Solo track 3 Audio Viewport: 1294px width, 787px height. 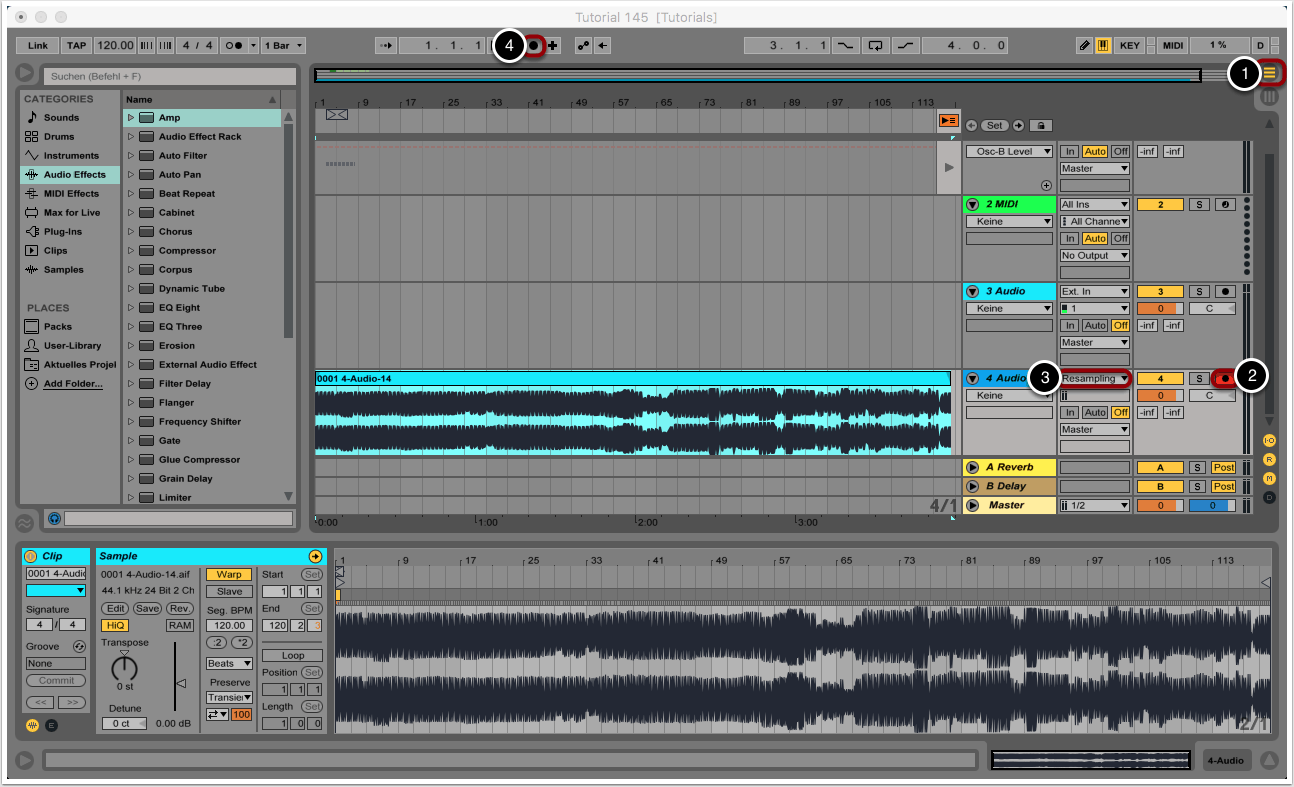(x=1199, y=291)
